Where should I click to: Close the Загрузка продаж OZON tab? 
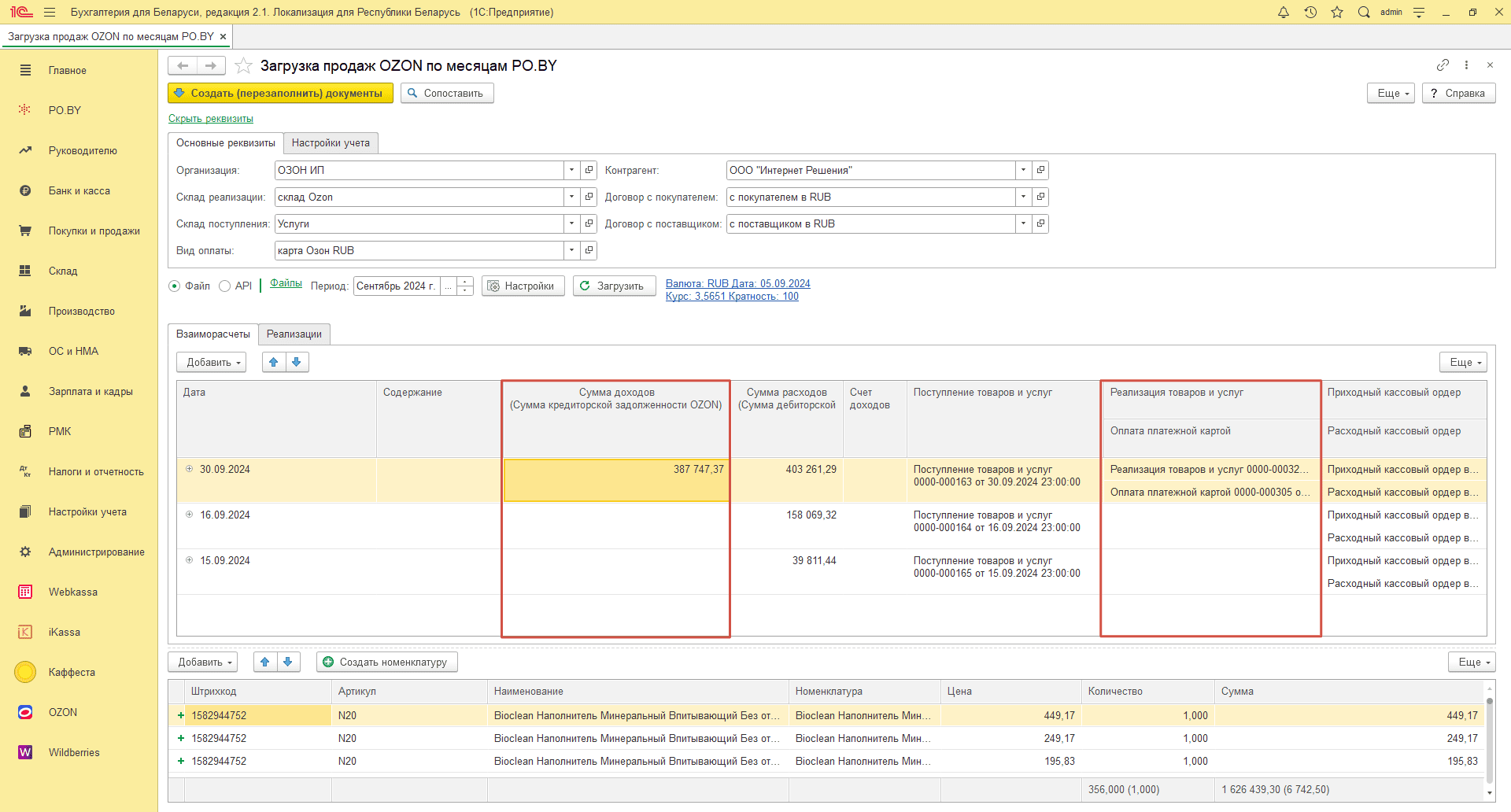tap(223, 36)
